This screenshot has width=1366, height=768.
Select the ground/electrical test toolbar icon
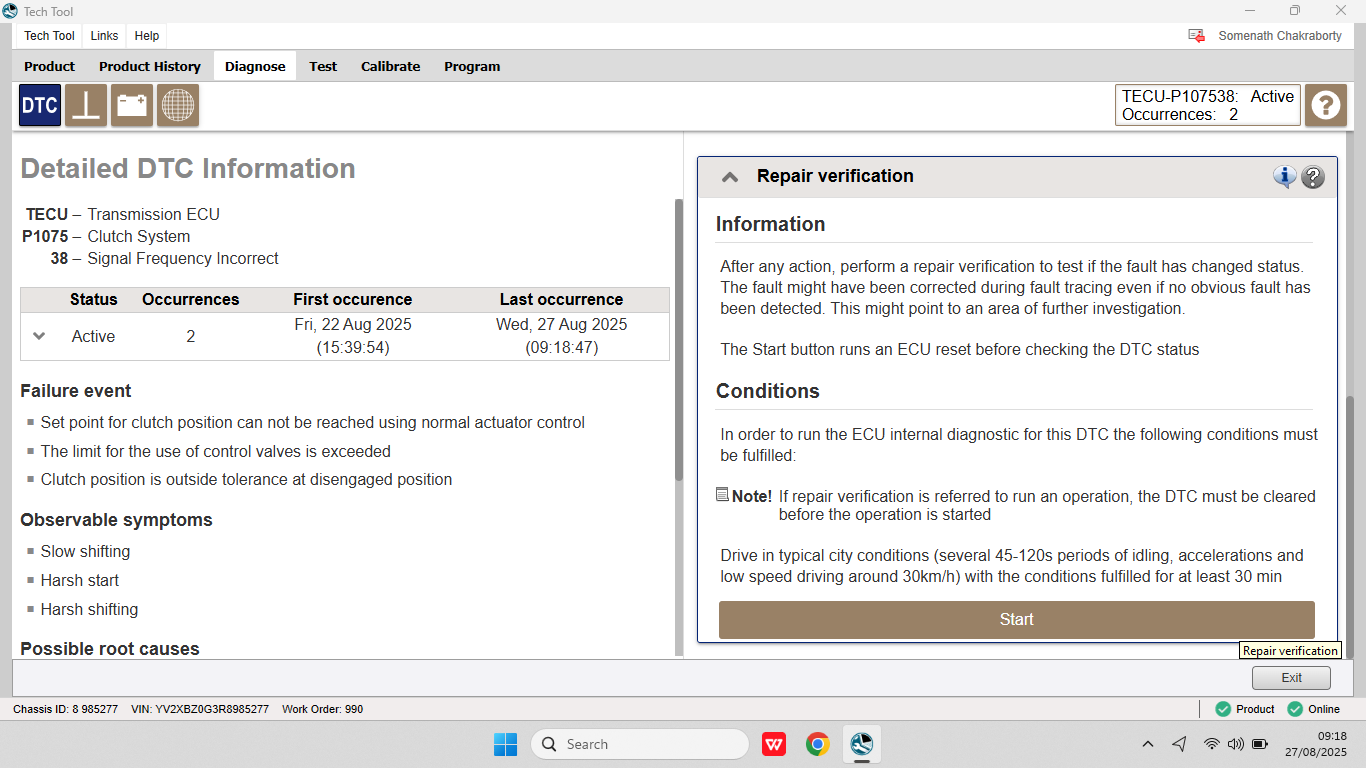86,105
